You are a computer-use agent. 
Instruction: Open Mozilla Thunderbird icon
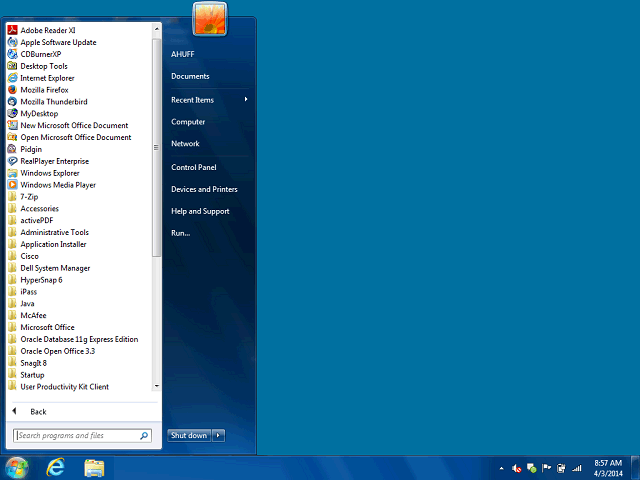coord(12,101)
